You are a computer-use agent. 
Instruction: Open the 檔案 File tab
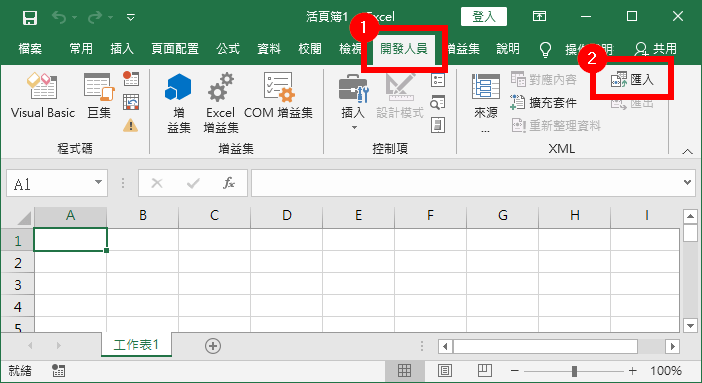click(x=30, y=48)
